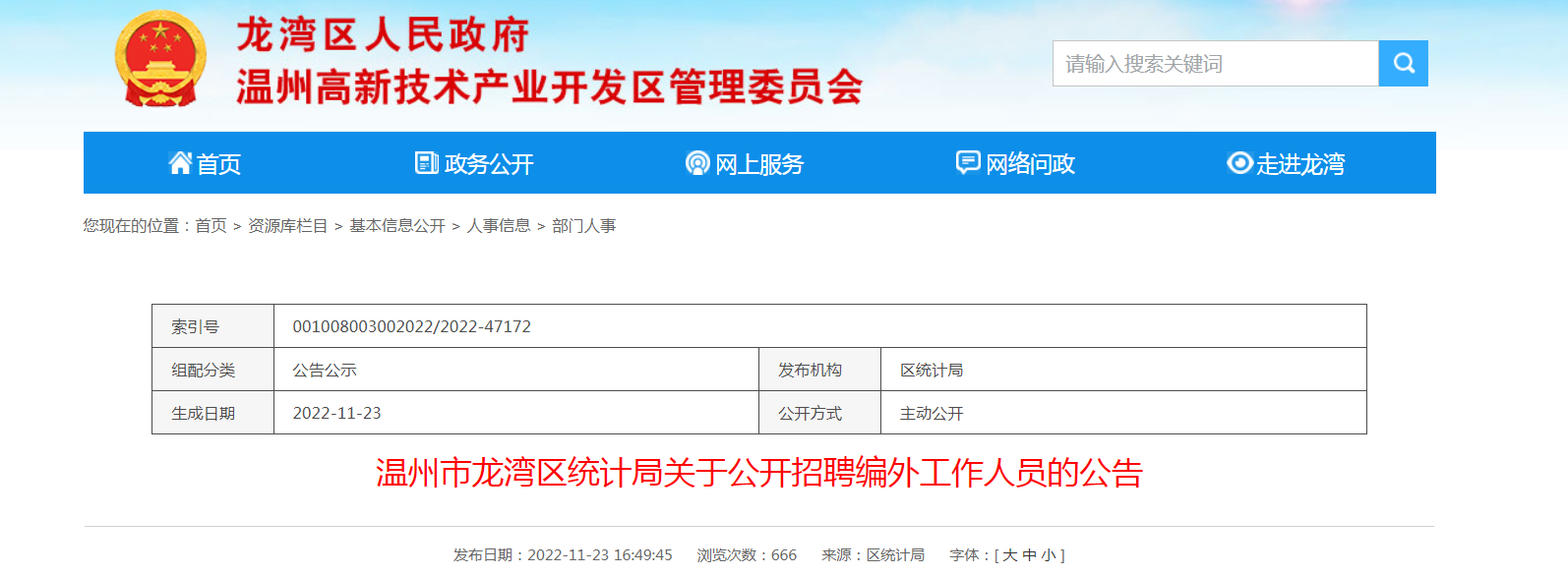Focus the search keyword input field
1568x575 pixels.
click(x=1216, y=64)
